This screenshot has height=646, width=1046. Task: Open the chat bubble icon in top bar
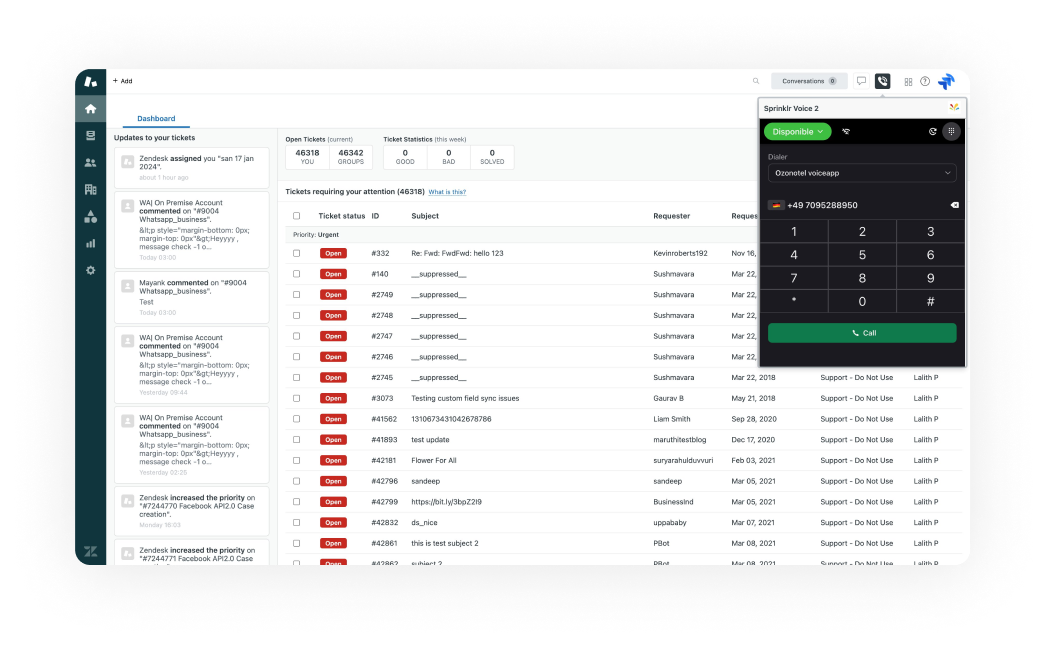(x=861, y=81)
